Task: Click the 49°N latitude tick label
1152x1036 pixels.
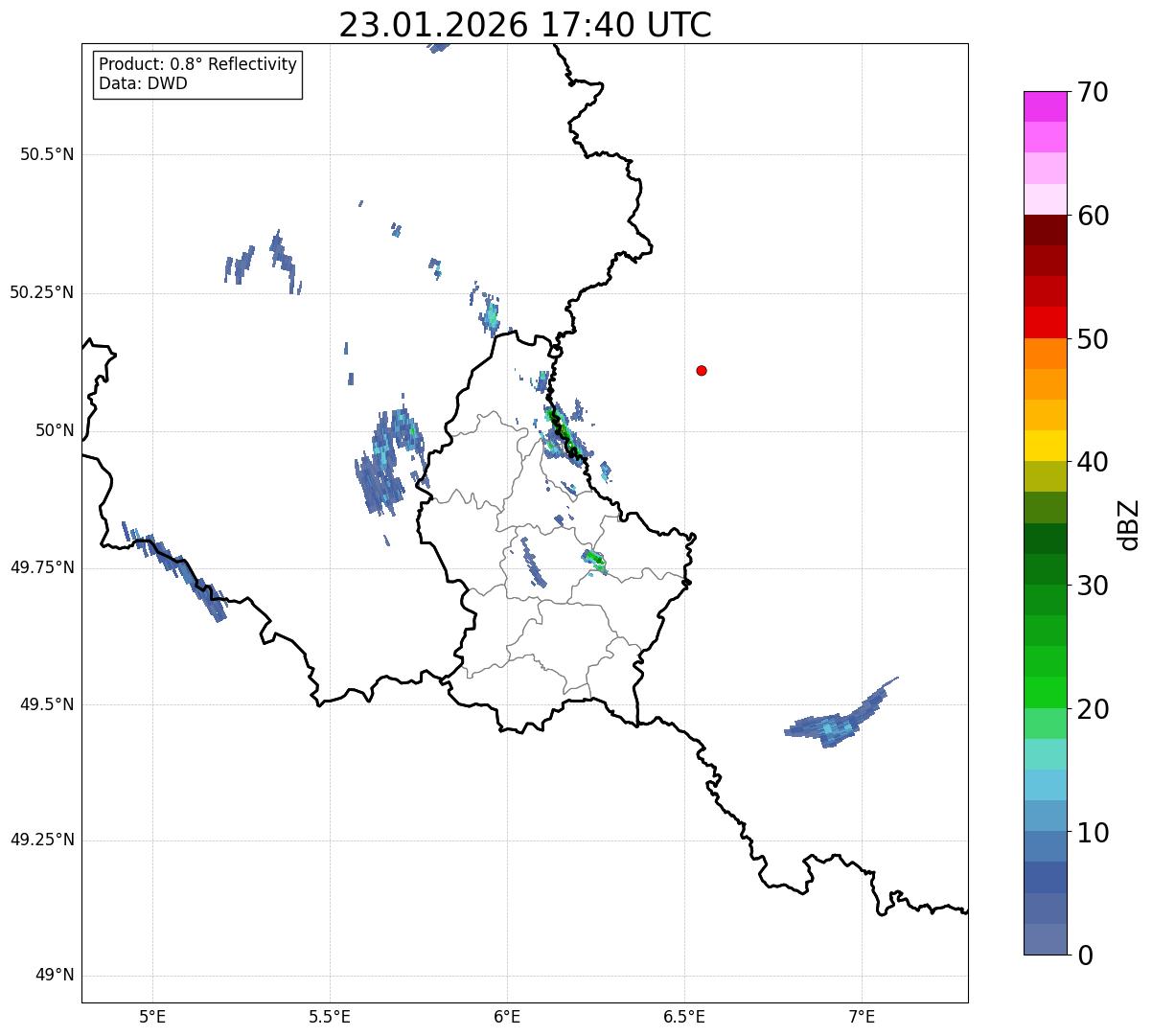Action: point(55,976)
